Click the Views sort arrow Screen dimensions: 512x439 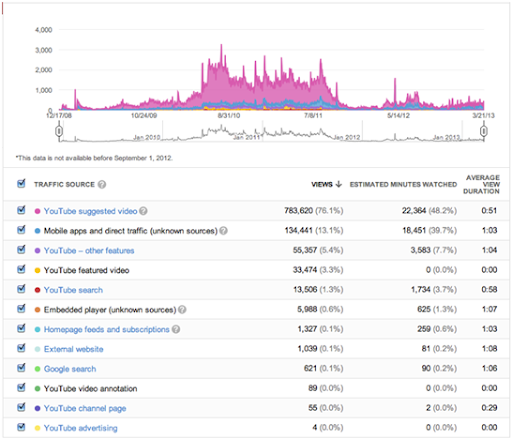pyautogui.click(x=339, y=184)
